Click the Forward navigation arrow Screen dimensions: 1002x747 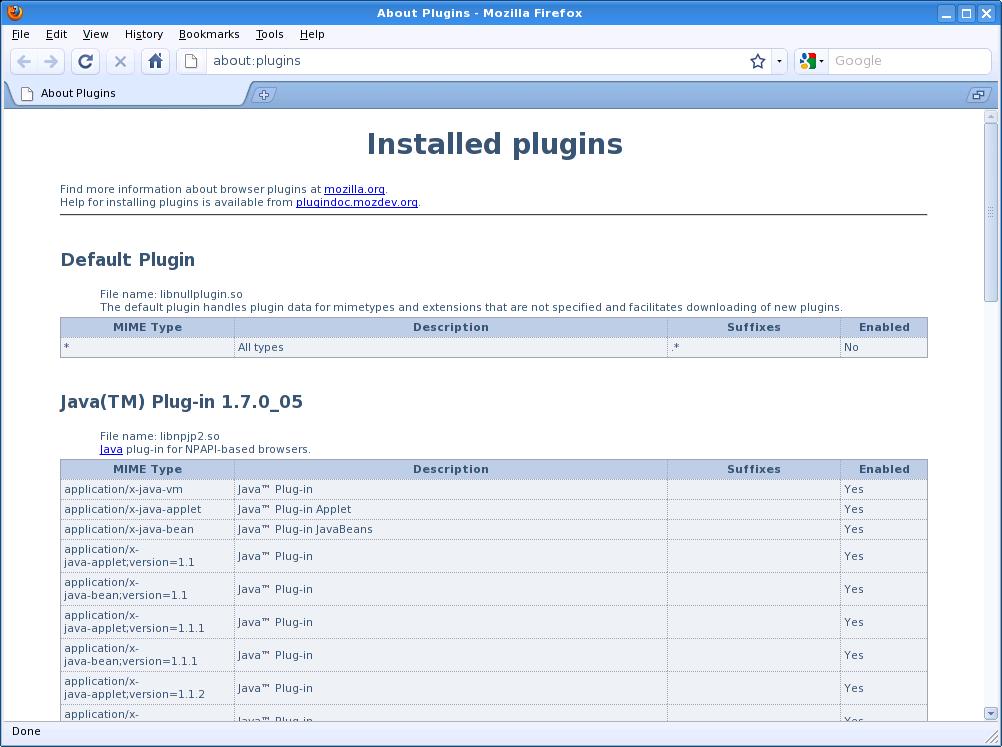50,61
